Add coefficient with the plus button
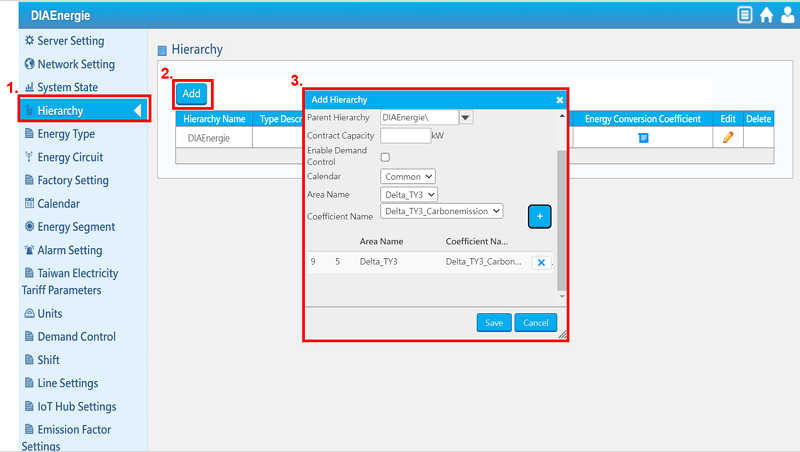 point(539,216)
